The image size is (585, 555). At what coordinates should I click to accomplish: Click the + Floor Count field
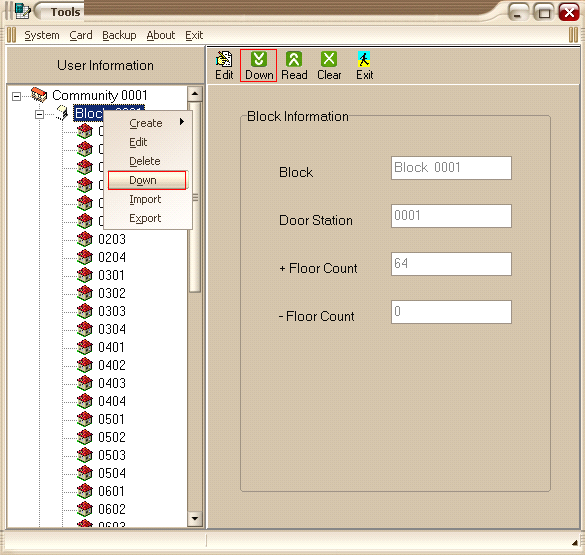point(451,264)
